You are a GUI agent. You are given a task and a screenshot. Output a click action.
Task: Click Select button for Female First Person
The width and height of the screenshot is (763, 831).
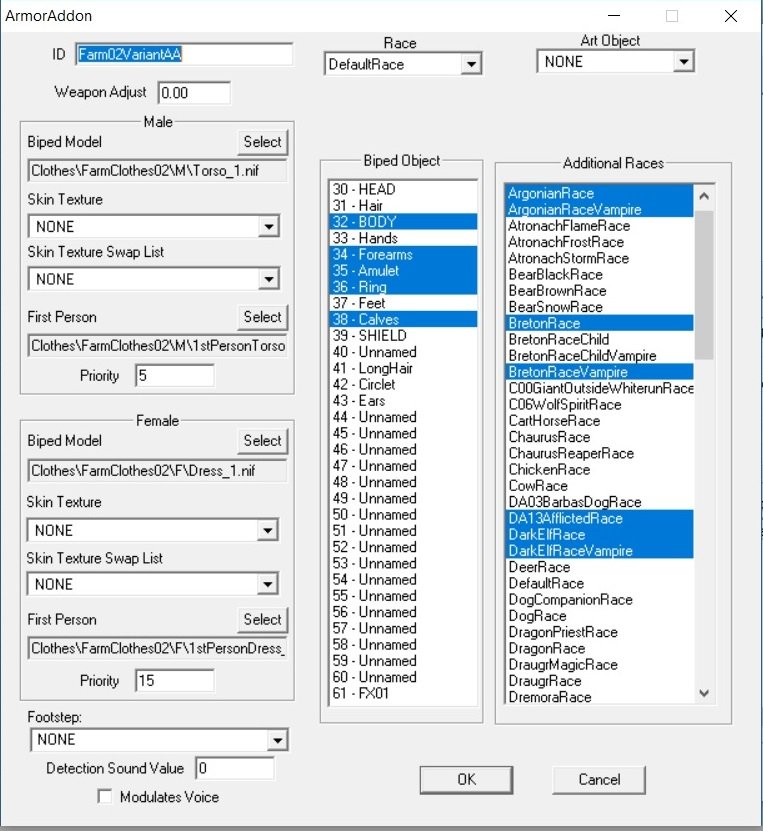point(262,620)
